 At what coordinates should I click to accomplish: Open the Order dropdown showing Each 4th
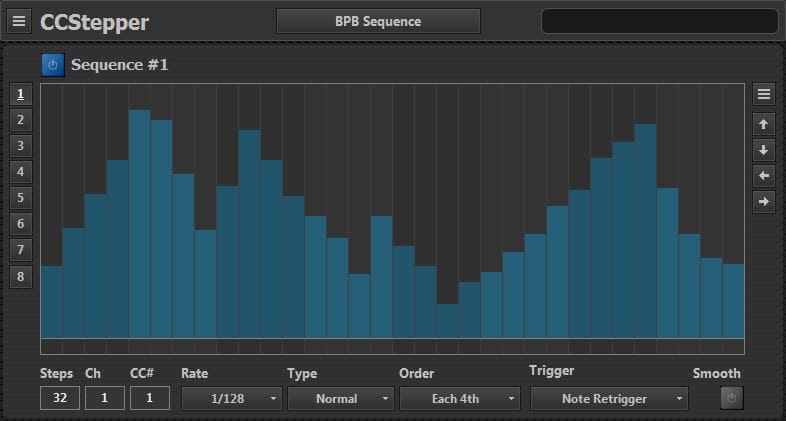460,399
